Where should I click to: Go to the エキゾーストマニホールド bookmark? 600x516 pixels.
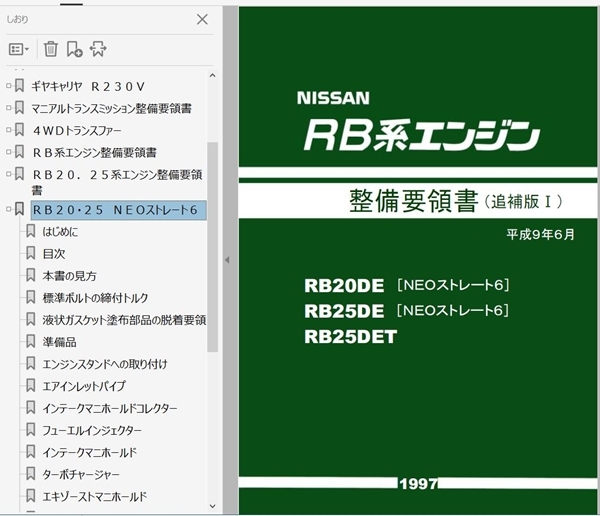(x=95, y=496)
